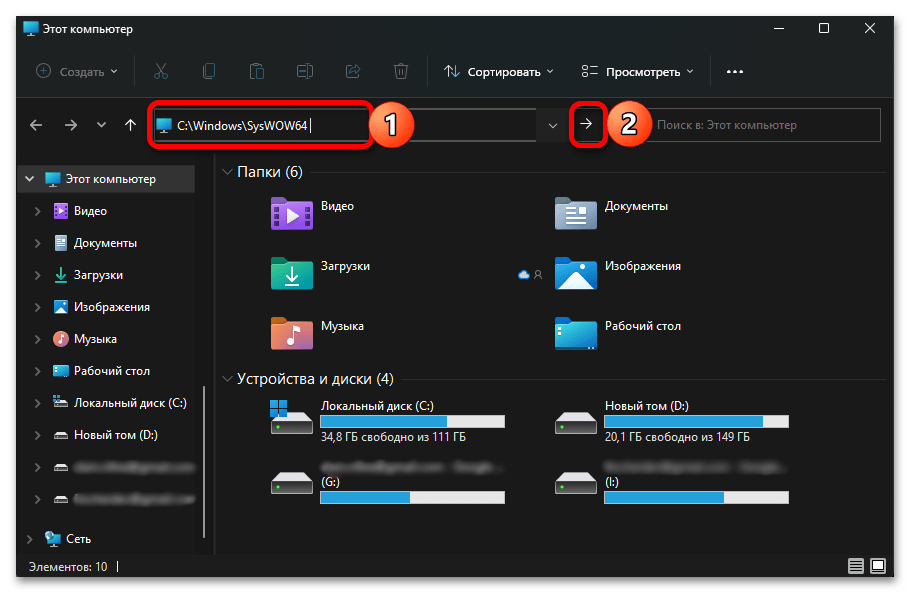Screen dimensions: 910x593
Task: Click the '34,8 ГБ свободно из 111 ГБ' text
Action: (x=393, y=437)
